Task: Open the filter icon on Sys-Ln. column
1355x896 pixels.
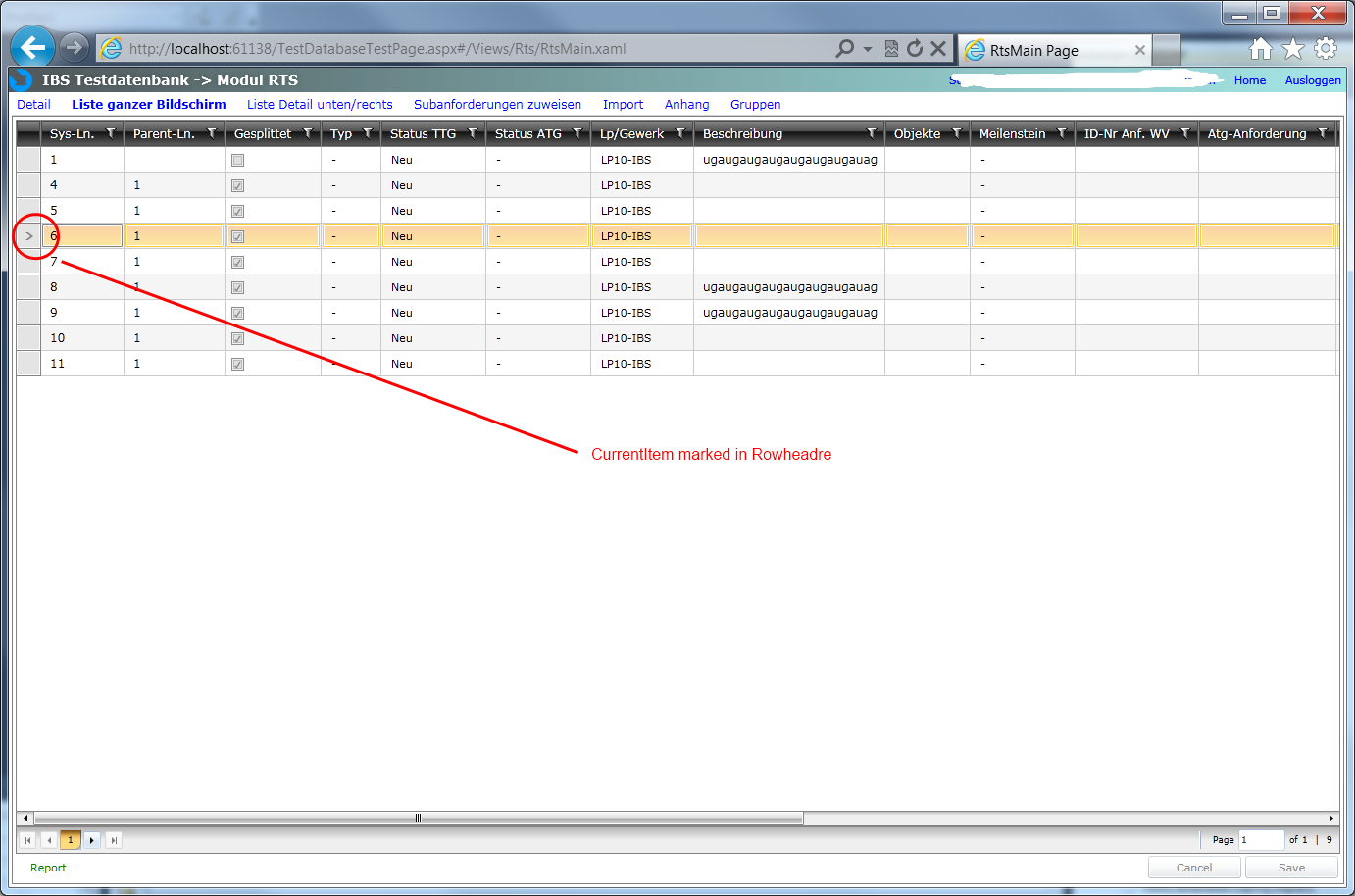Action: point(111,133)
